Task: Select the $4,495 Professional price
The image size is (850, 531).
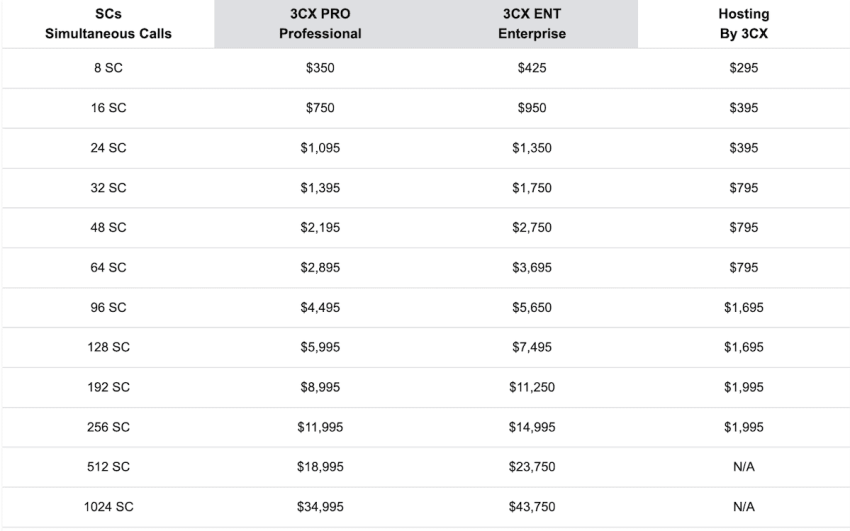Action: (320, 308)
